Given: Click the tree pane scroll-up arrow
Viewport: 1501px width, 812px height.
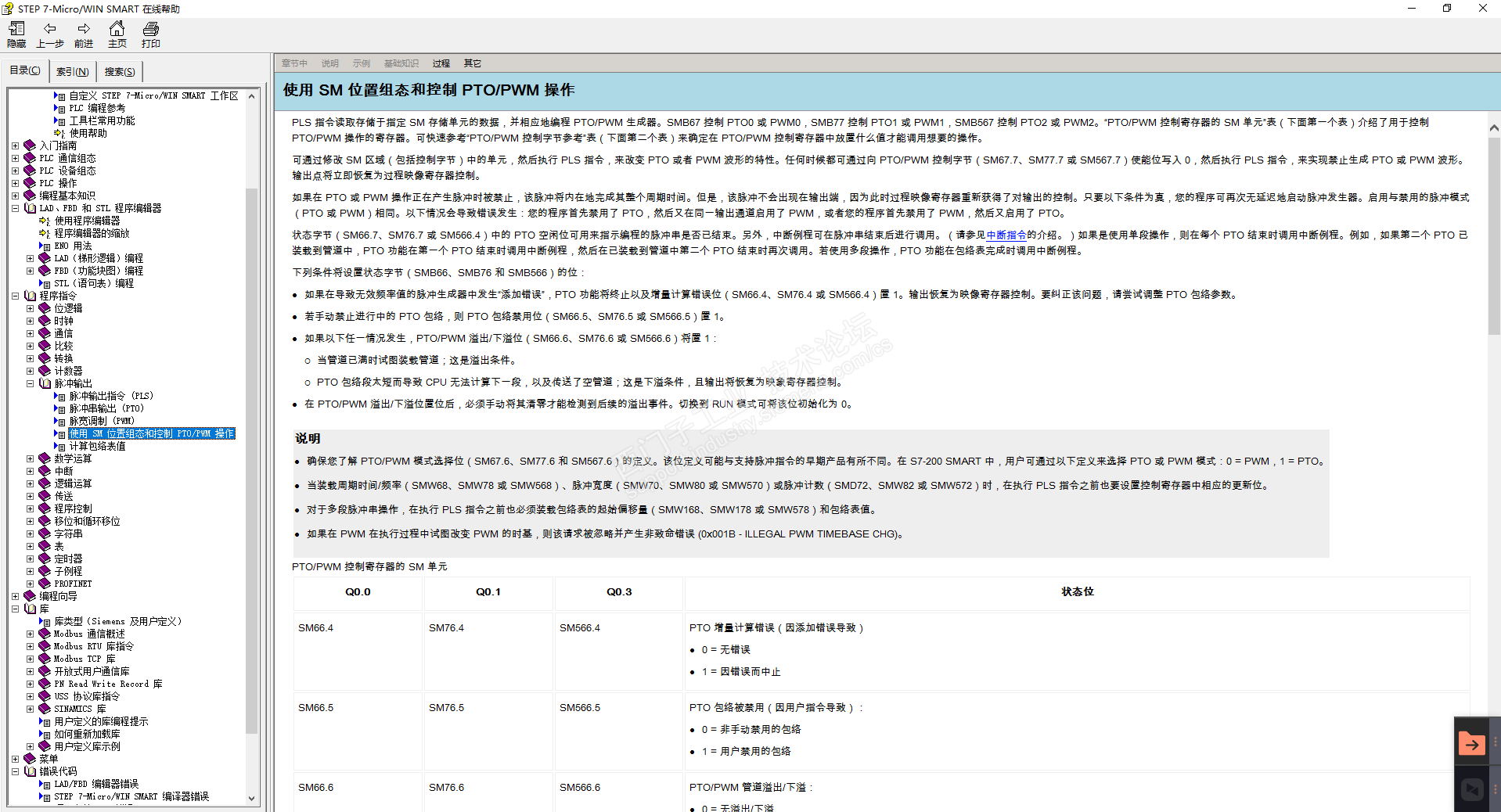Looking at the screenshot, I should point(251,96).
